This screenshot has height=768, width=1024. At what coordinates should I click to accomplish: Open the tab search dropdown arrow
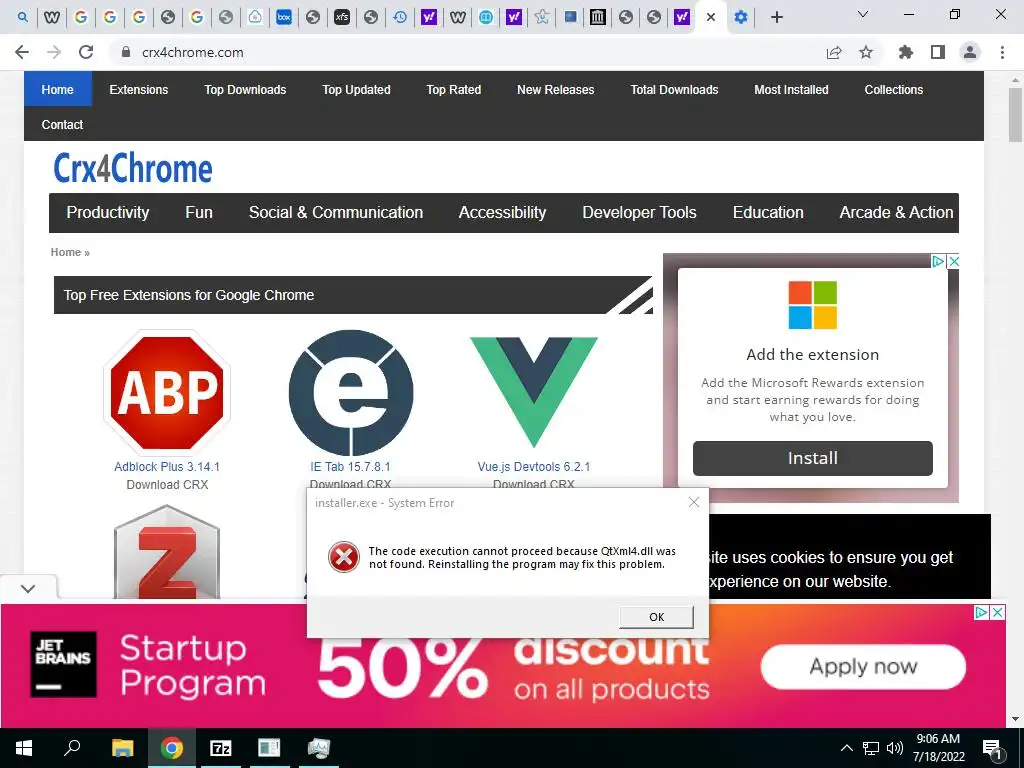(863, 14)
